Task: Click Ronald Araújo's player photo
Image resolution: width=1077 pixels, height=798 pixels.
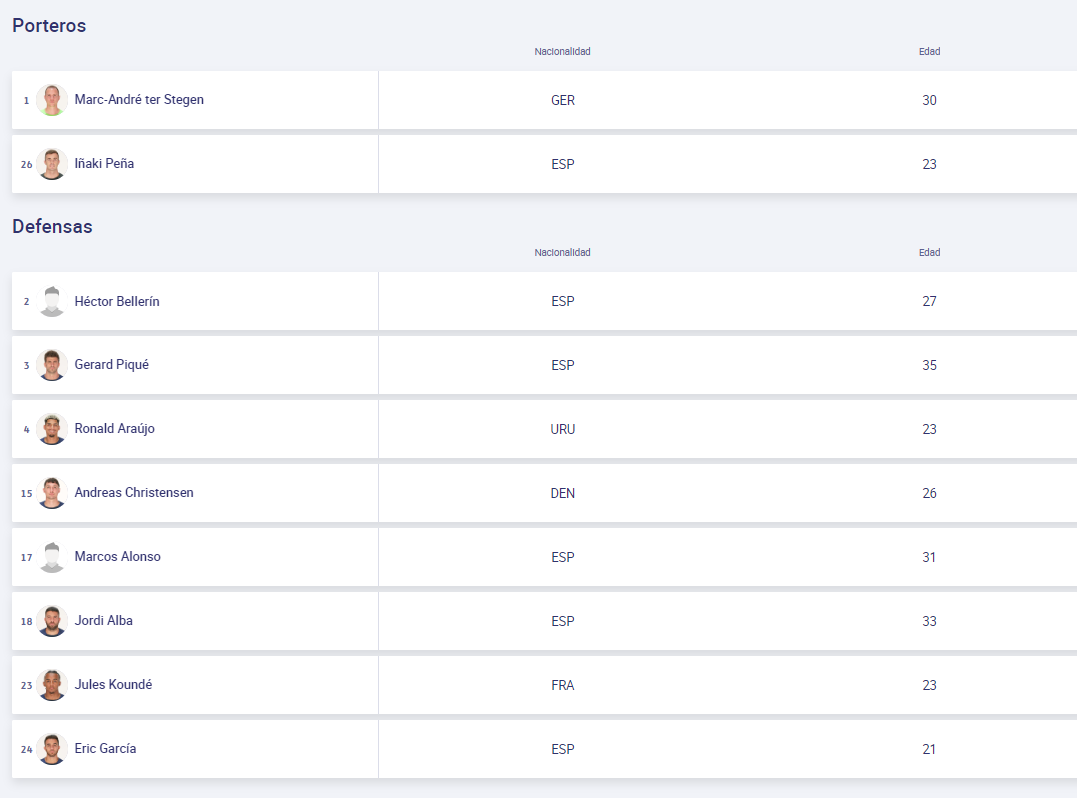Action: pos(52,429)
